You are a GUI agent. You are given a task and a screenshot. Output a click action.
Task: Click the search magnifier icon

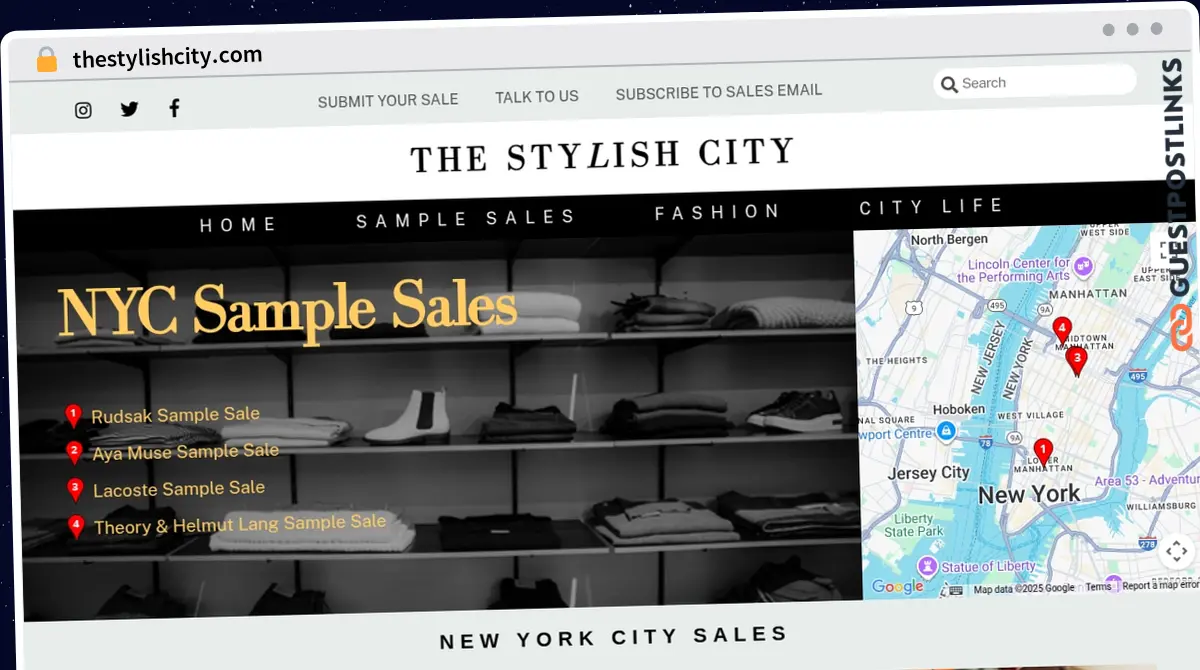948,84
